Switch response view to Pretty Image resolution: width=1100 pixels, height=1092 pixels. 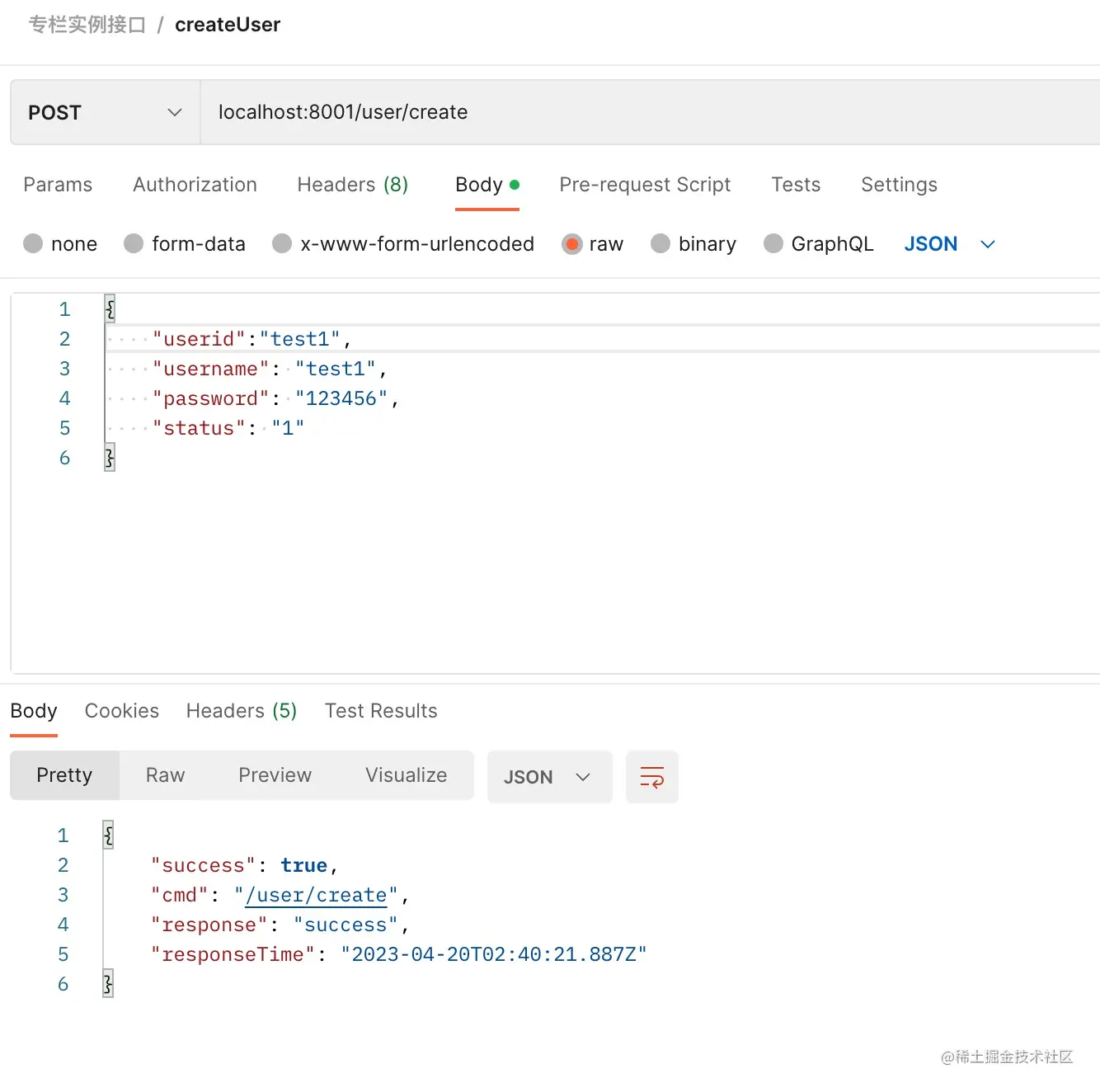click(64, 775)
